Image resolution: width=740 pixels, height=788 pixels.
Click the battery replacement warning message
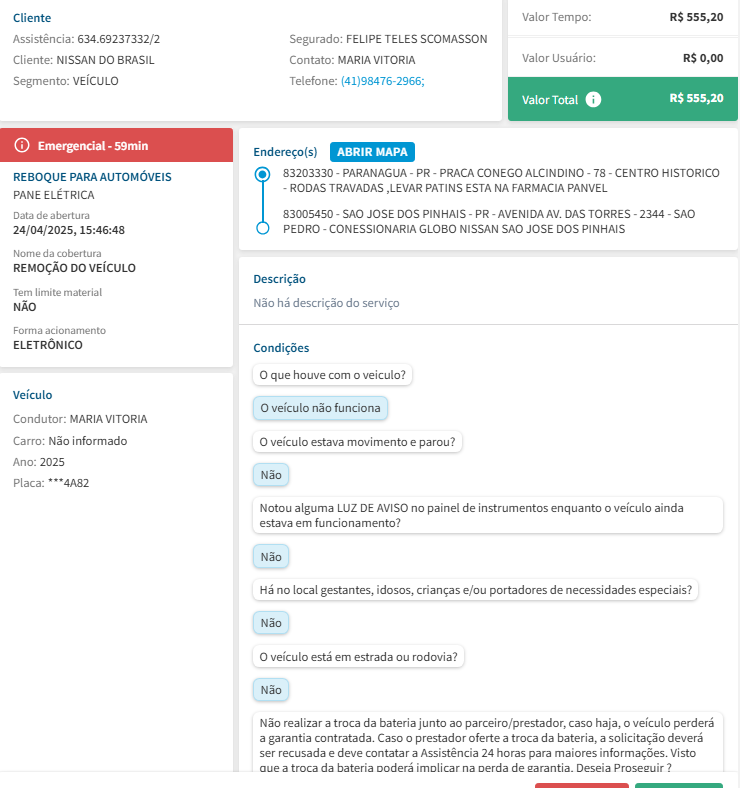487,745
